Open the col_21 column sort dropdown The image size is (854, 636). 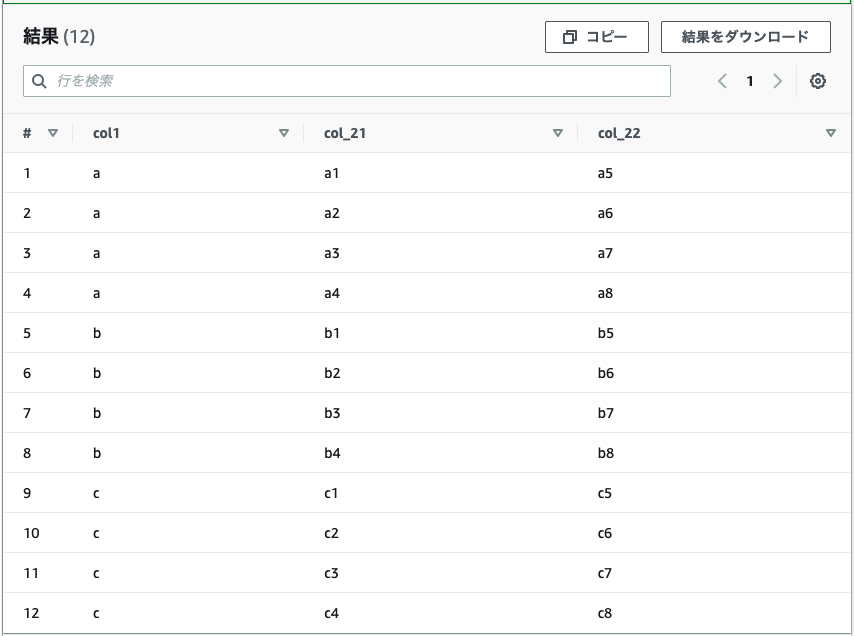tap(559, 132)
